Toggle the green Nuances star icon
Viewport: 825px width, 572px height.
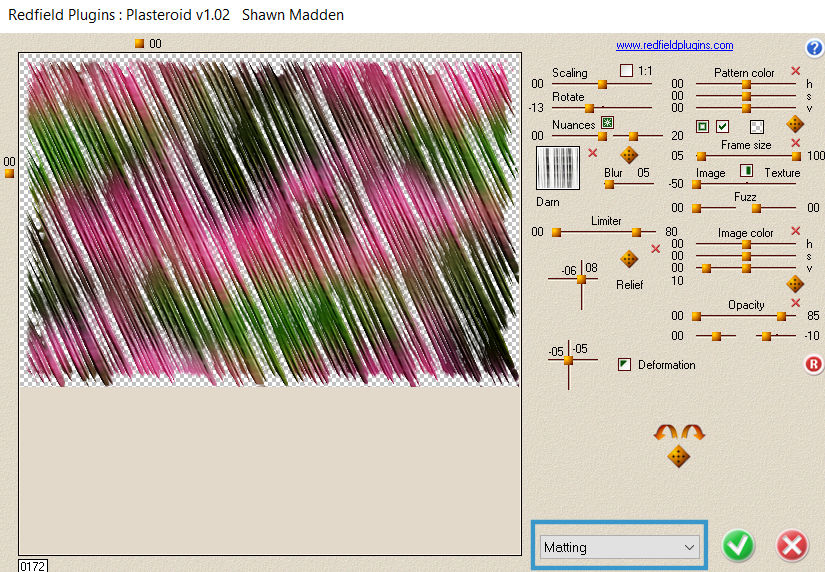(607, 123)
